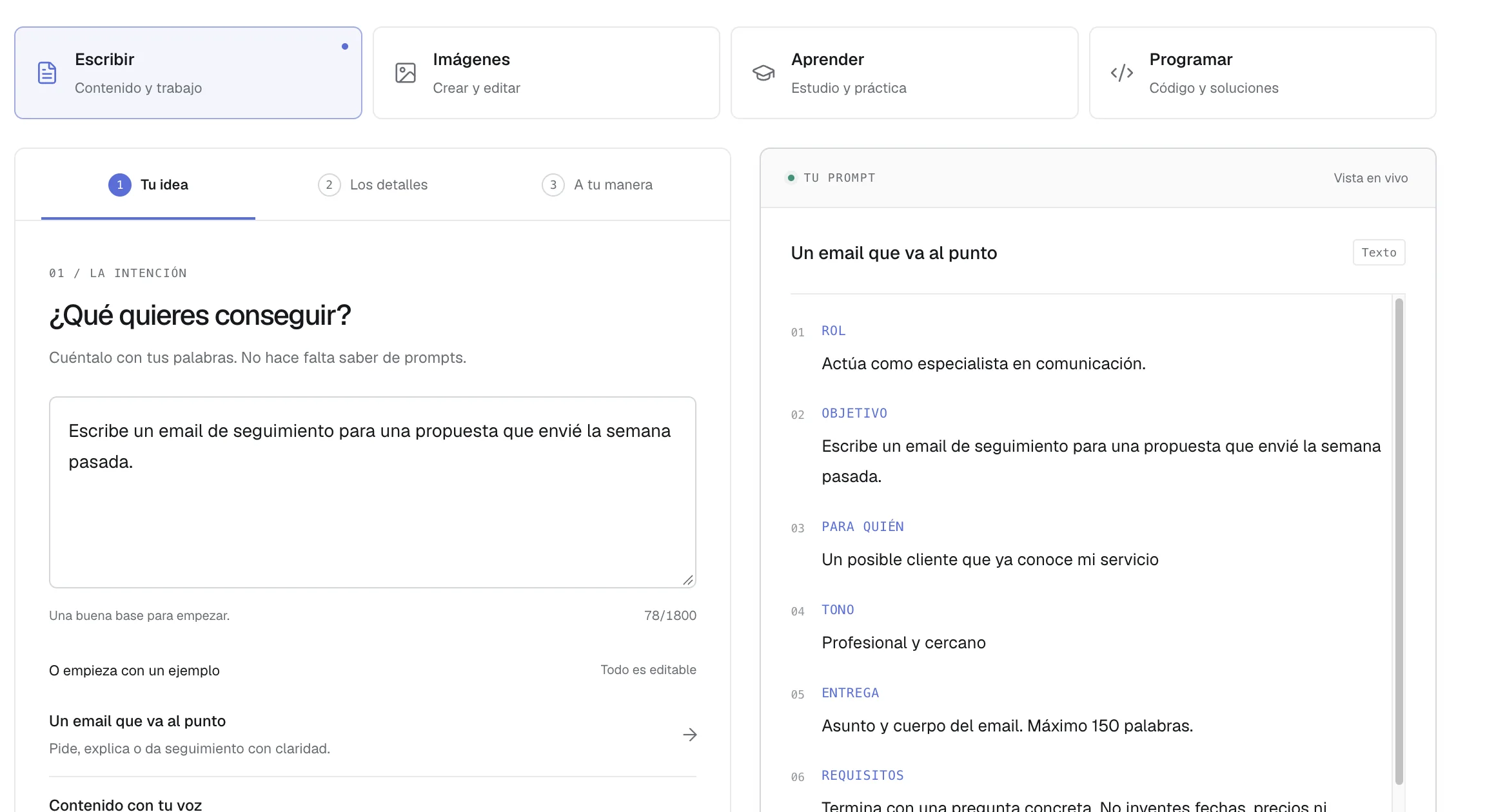The width and height of the screenshot is (1496, 812).
Task: Click 'Profesional y cercano' text
Action: point(903,643)
